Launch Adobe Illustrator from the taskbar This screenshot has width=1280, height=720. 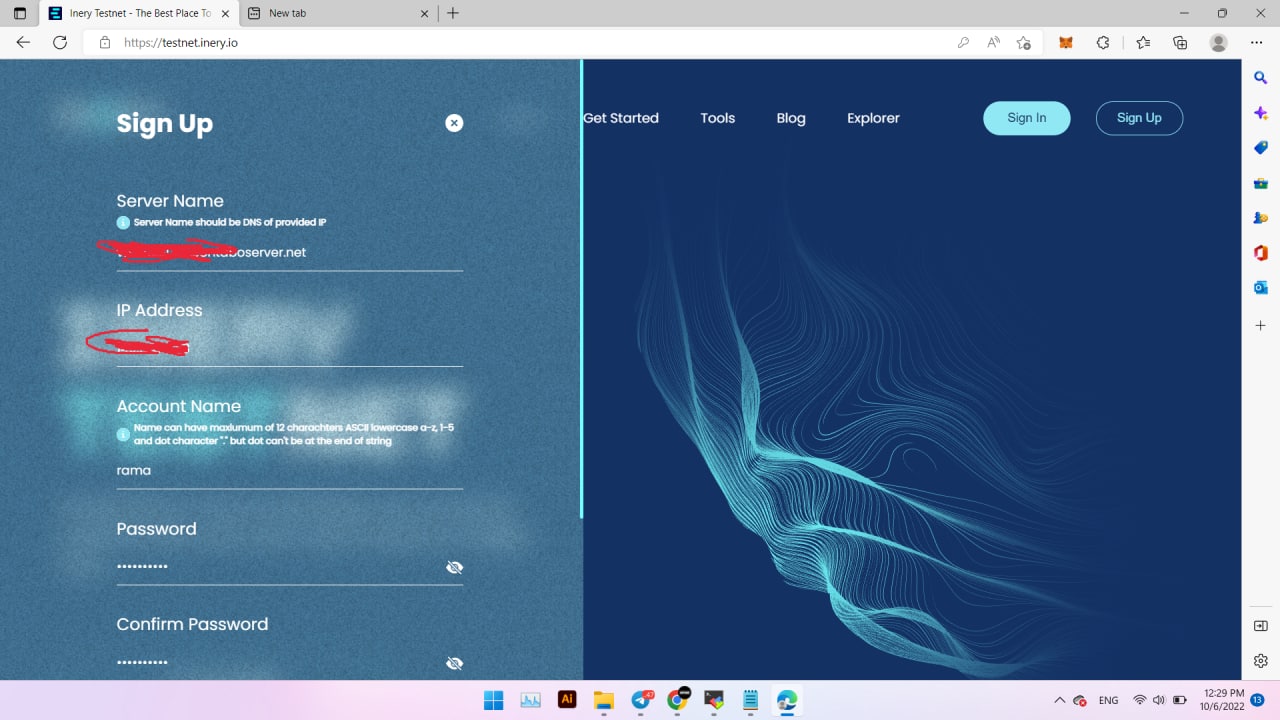coord(567,700)
